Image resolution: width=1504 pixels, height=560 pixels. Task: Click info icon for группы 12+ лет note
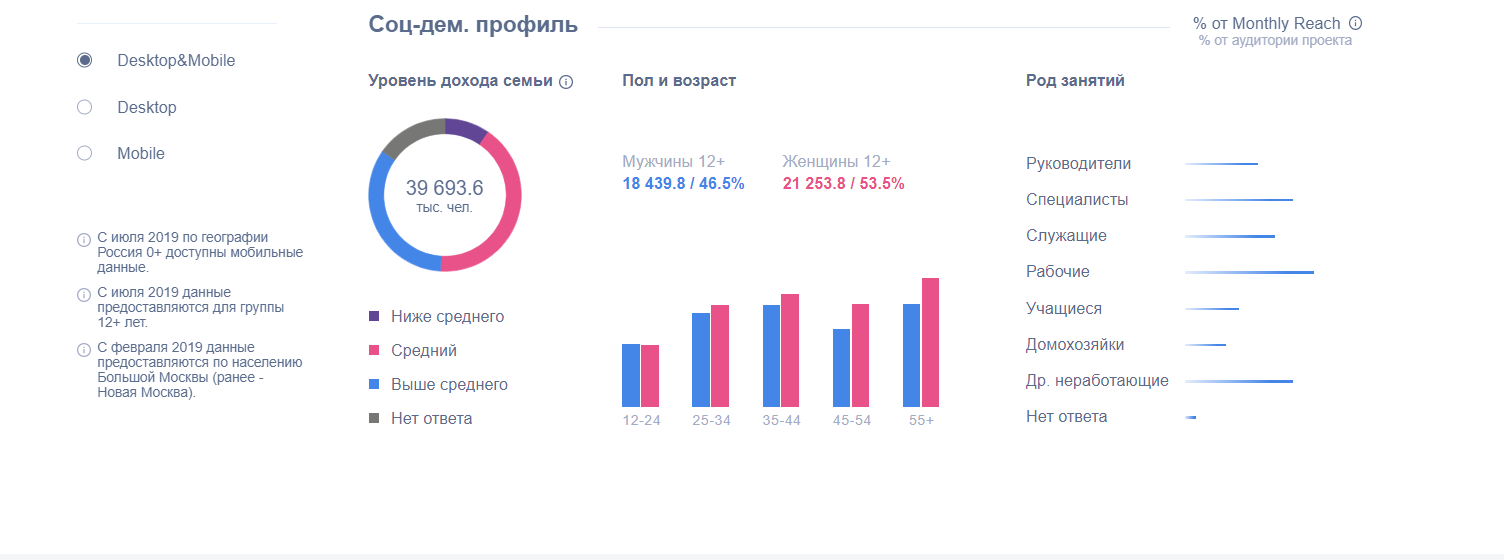tap(84, 295)
